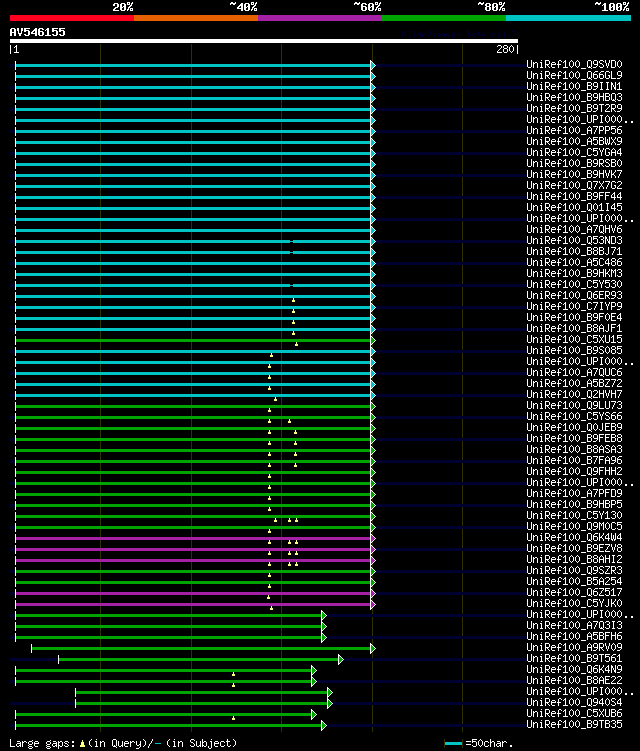Click UniRef100_B9TB35 entry

(x=574, y=725)
